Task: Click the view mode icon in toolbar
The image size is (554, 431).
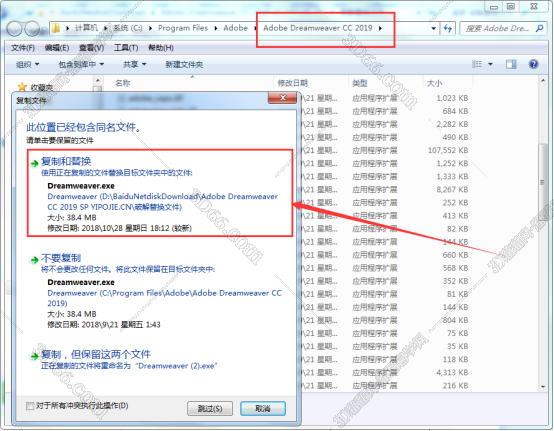Action: coord(477,64)
